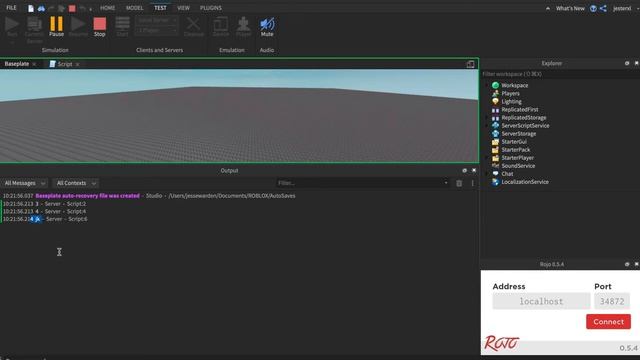This screenshot has height=360, width=640.
Task: Close the Script tab
Action: coord(78,64)
